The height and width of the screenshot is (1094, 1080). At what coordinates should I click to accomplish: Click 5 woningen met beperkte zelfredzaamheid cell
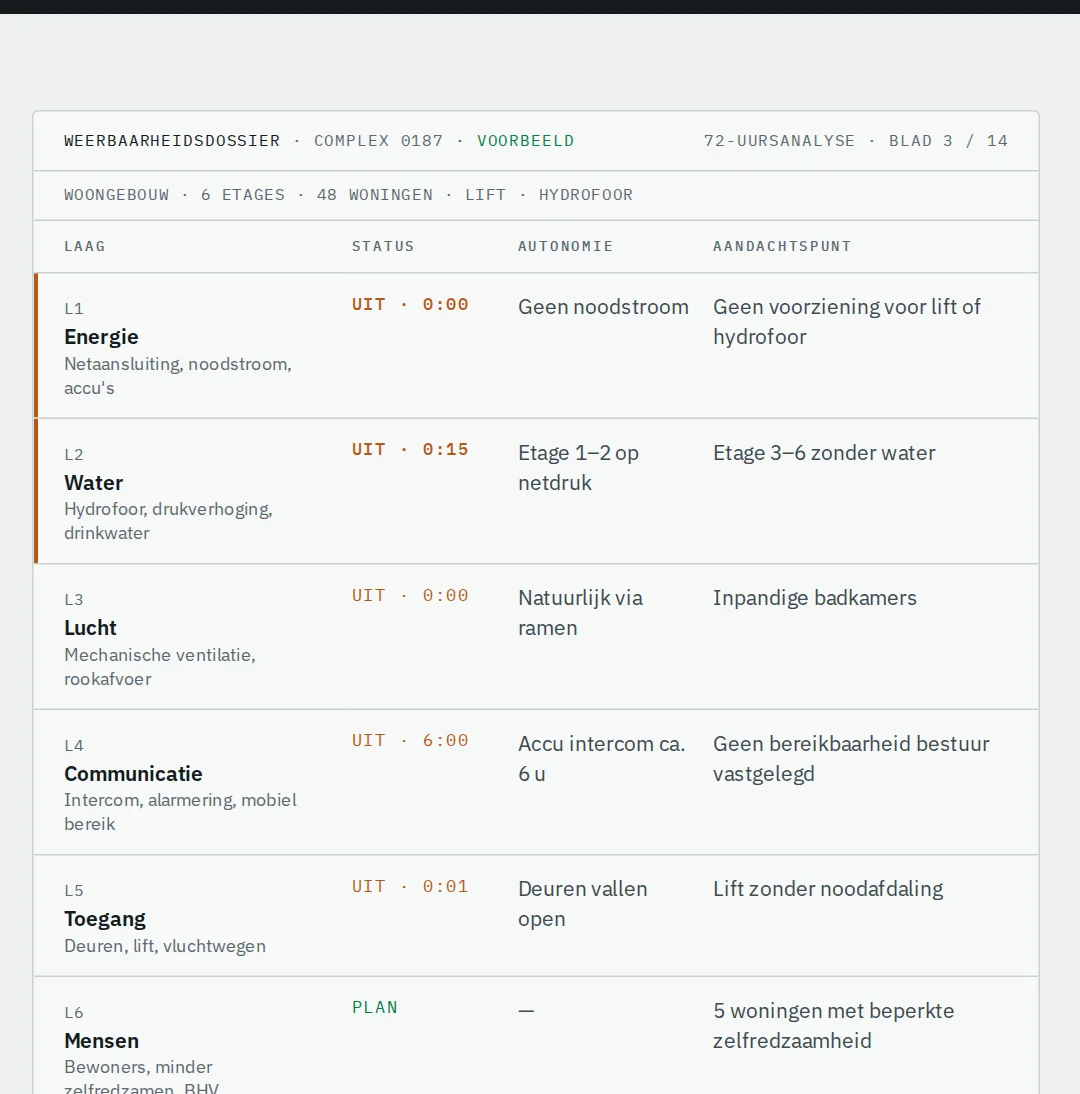click(834, 1026)
